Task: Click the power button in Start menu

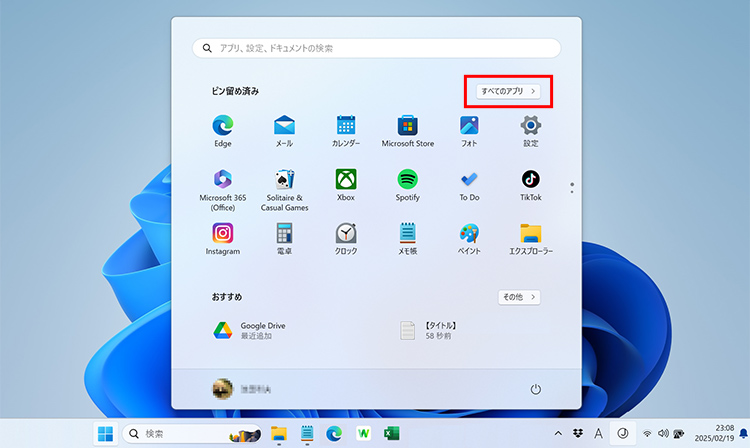Action: pos(536,388)
